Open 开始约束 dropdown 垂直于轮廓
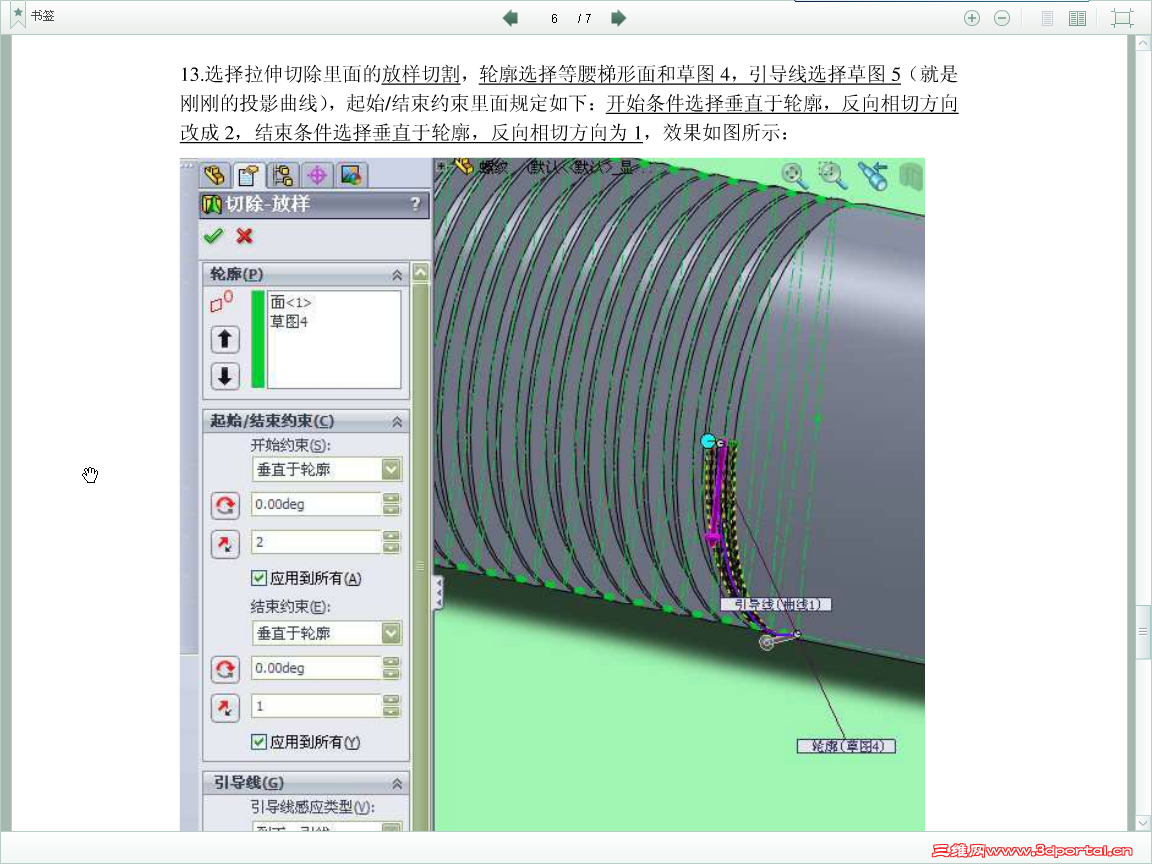 pyautogui.click(x=326, y=469)
